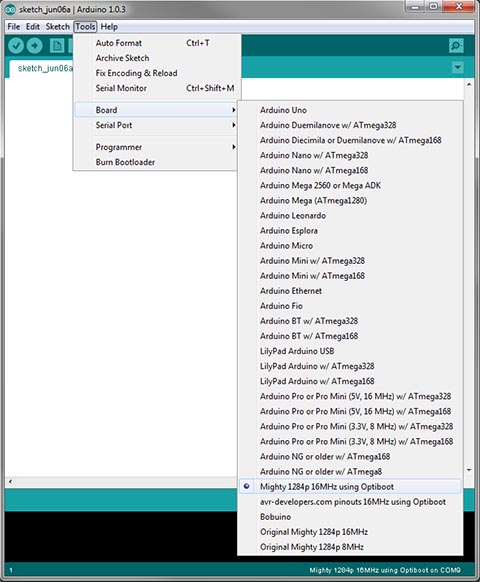Open Serial Monitor from Tools menu
480x582 pixels.
157,88
